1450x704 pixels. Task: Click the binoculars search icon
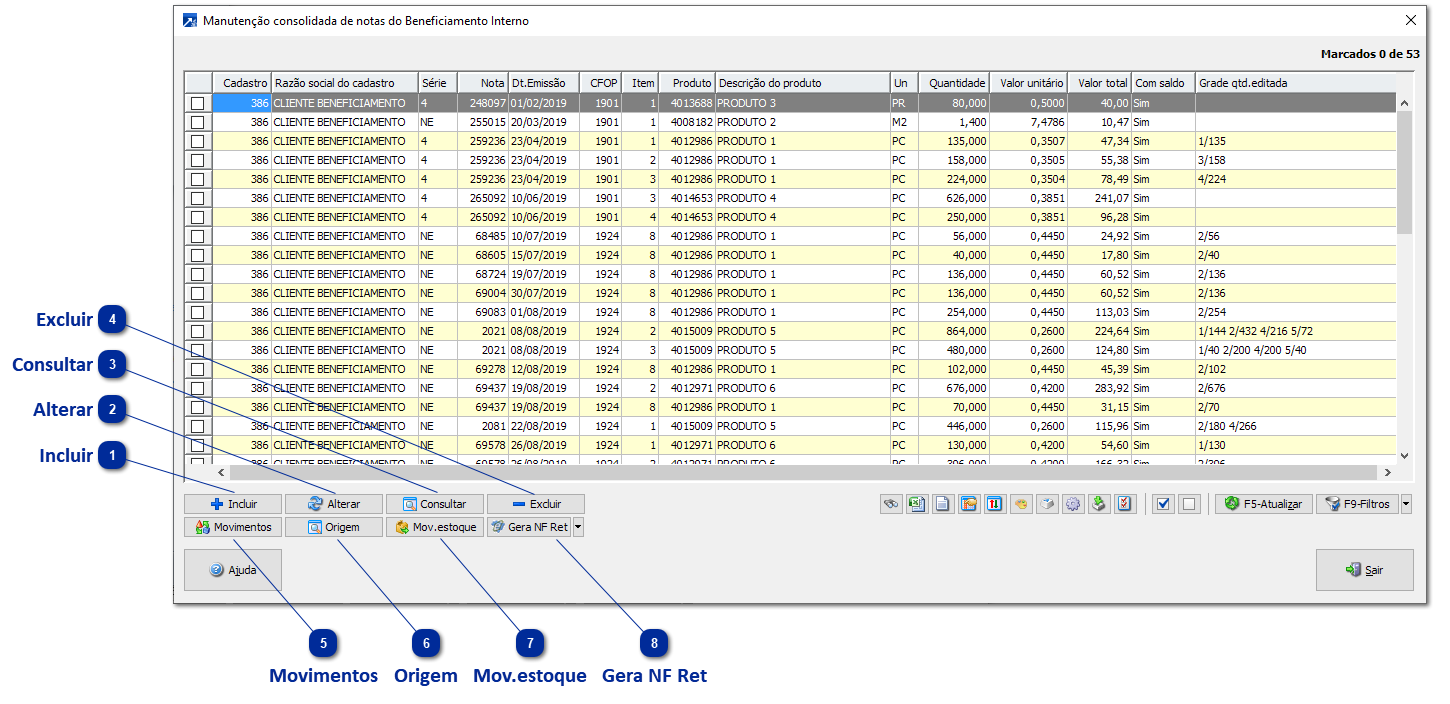(890, 504)
